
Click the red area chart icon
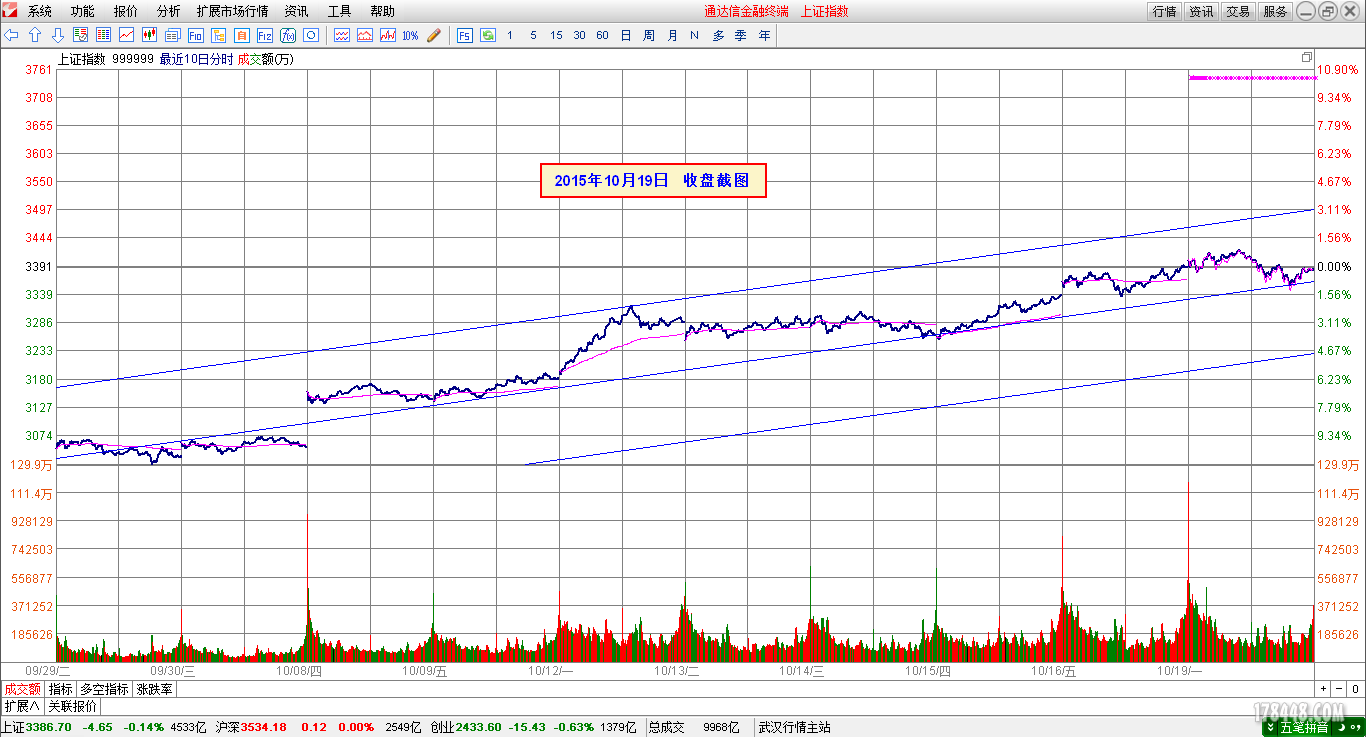click(x=365, y=35)
